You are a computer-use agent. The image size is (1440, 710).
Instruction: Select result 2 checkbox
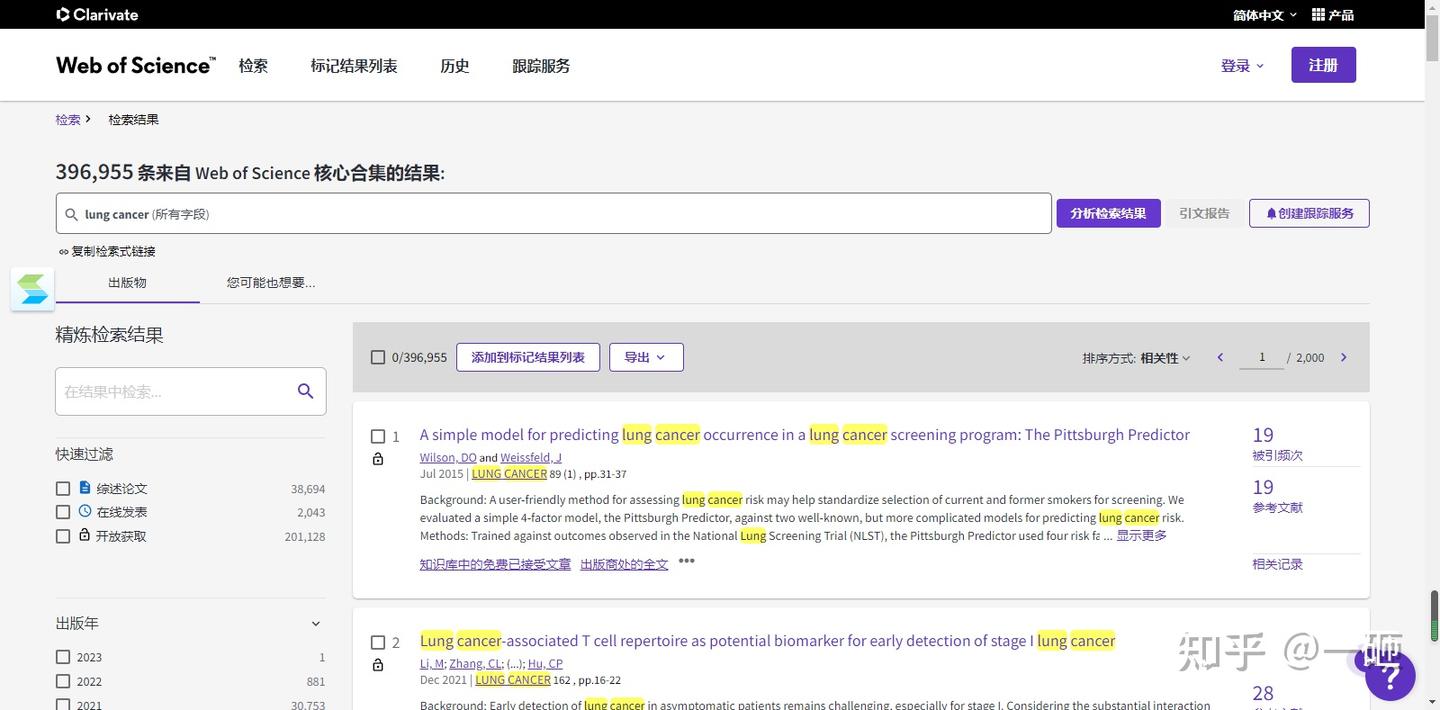pos(378,642)
